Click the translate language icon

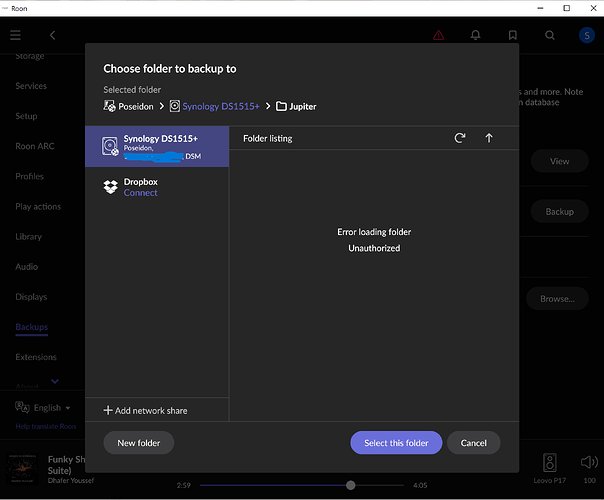pos(22,407)
